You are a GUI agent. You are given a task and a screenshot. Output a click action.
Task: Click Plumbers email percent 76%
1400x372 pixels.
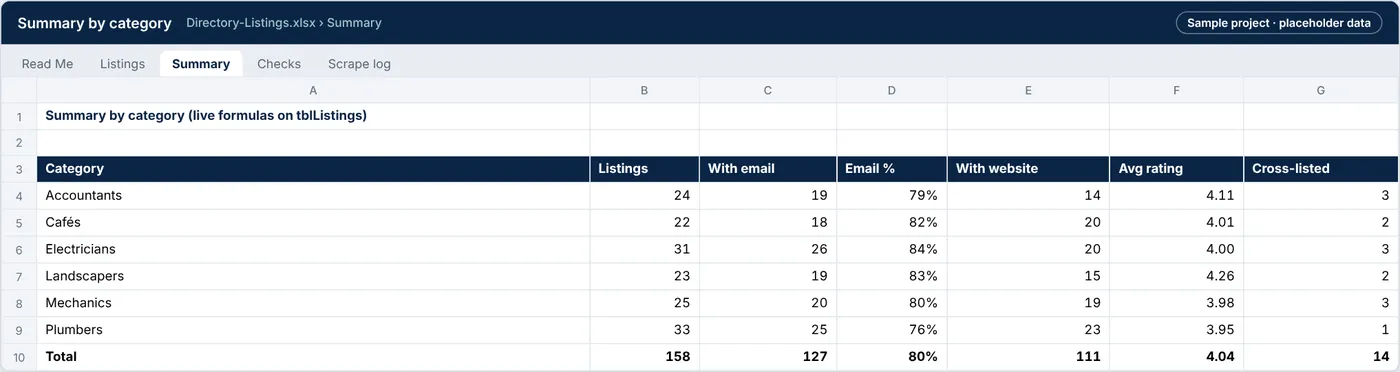click(x=892, y=330)
